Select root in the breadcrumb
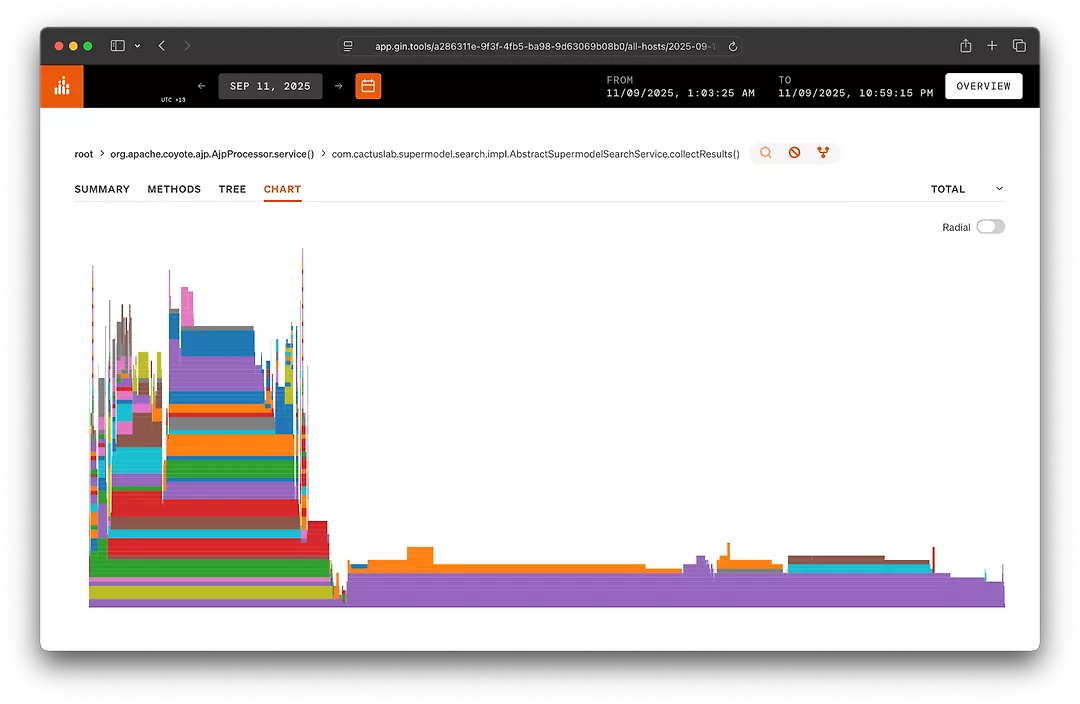This screenshot has height=704, width=1080. click(x=84, y=153)
